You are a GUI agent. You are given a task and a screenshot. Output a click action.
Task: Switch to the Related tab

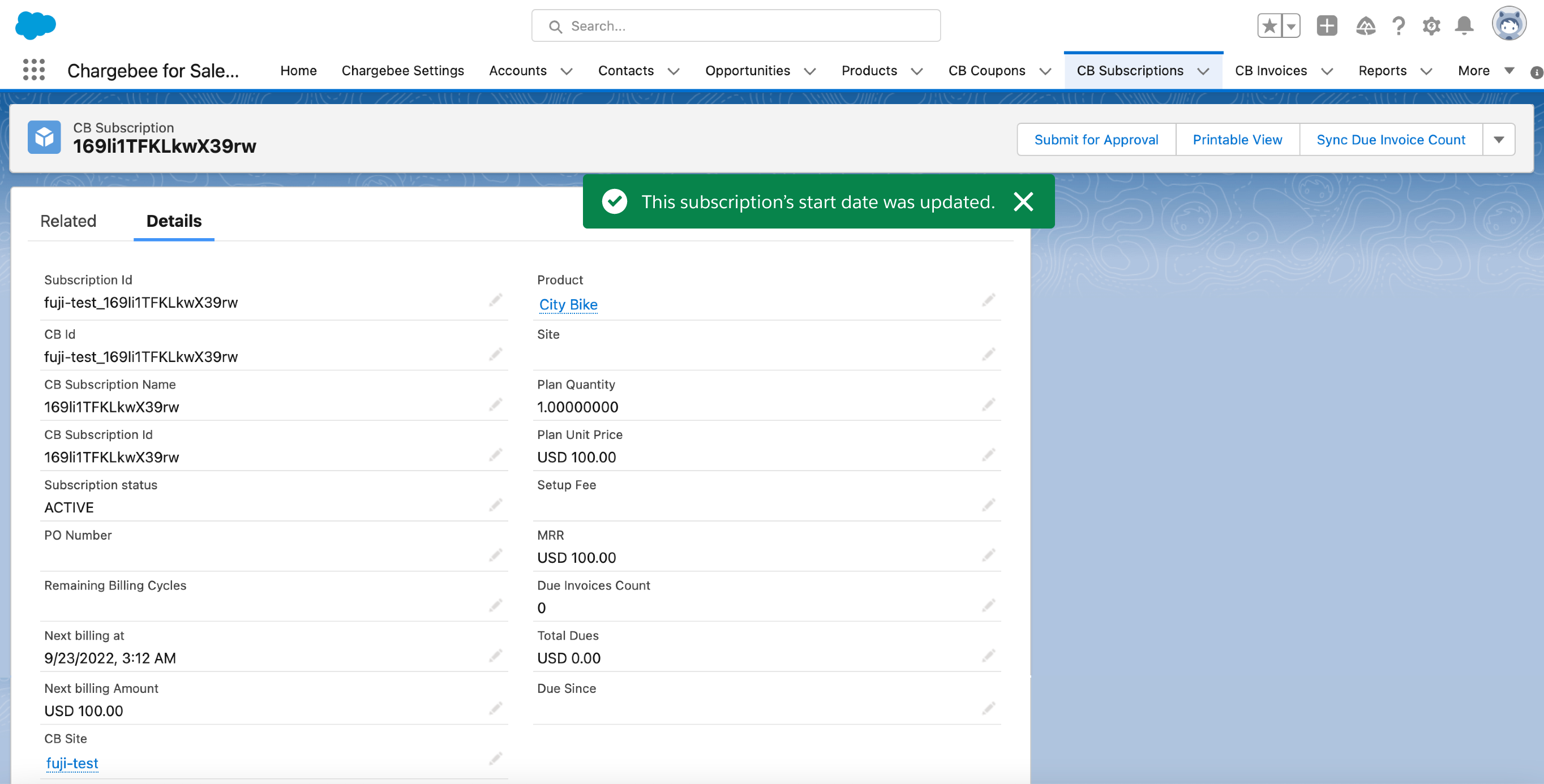point(68,221)
